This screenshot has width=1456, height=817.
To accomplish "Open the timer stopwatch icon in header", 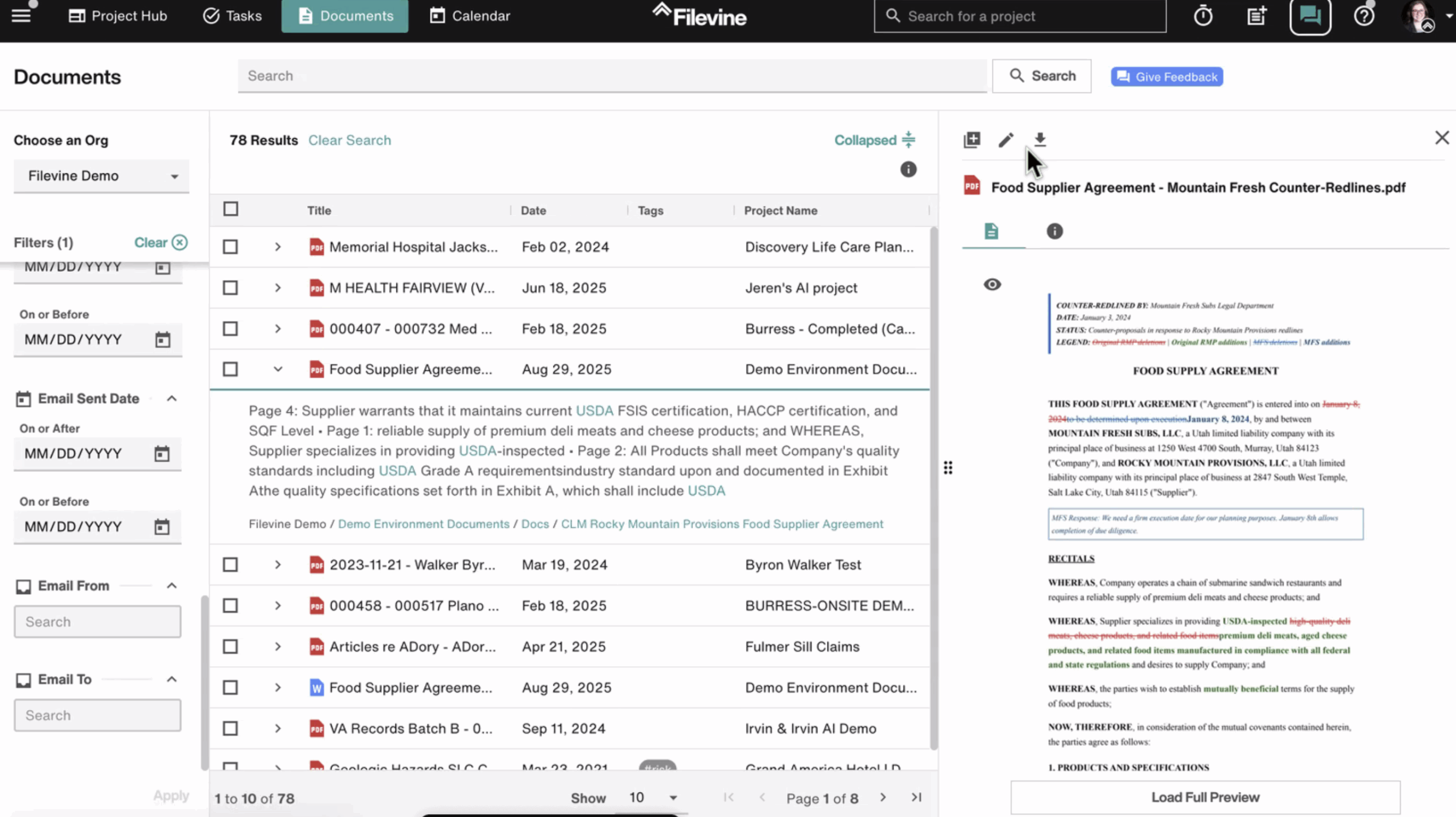I will click(1203, 16).
